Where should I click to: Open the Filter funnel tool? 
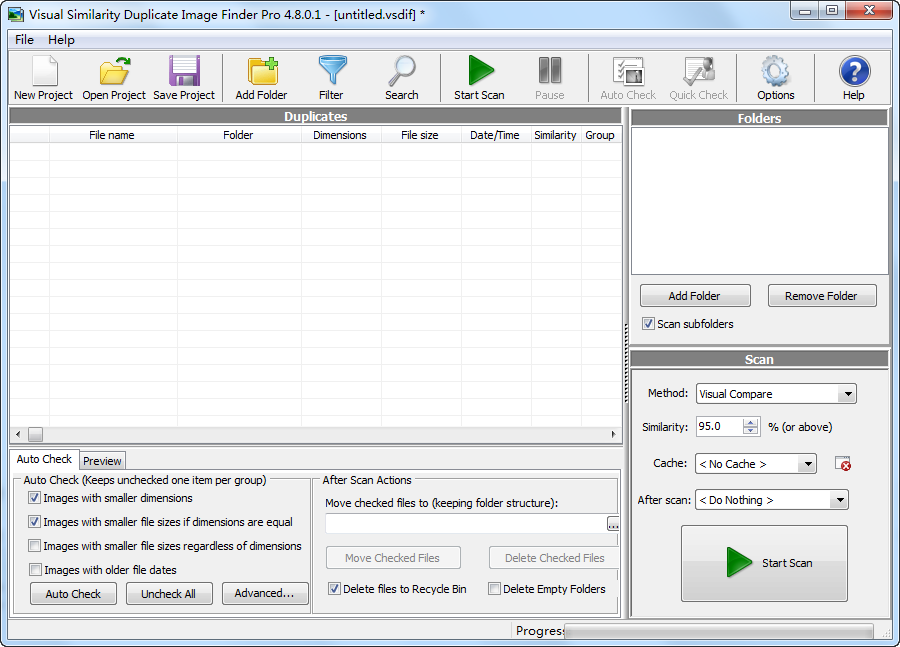[331, 72]
